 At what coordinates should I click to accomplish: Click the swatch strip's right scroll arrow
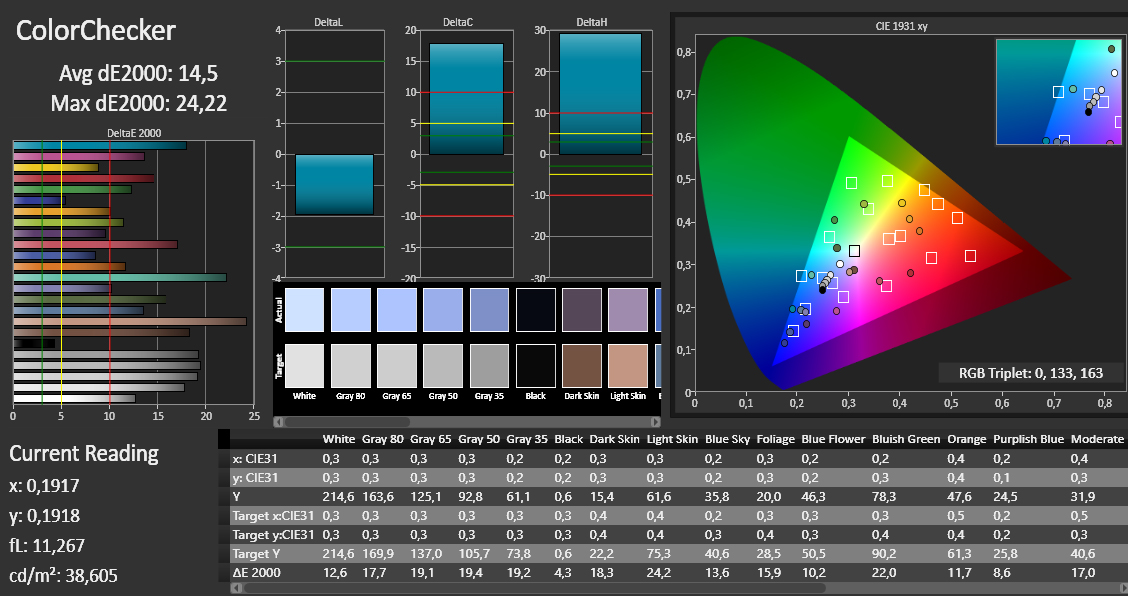(655, 422)
